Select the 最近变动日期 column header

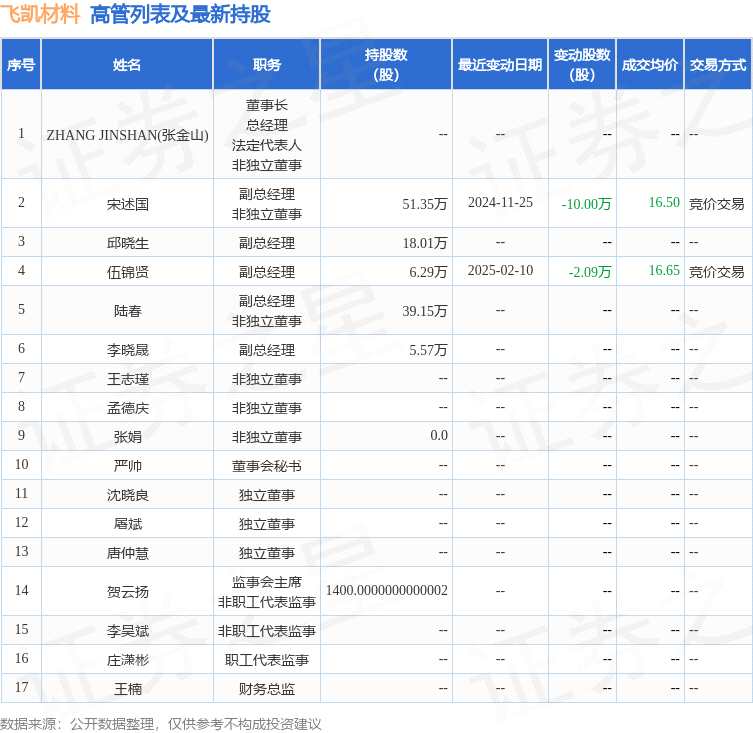(x=500, y=64)
